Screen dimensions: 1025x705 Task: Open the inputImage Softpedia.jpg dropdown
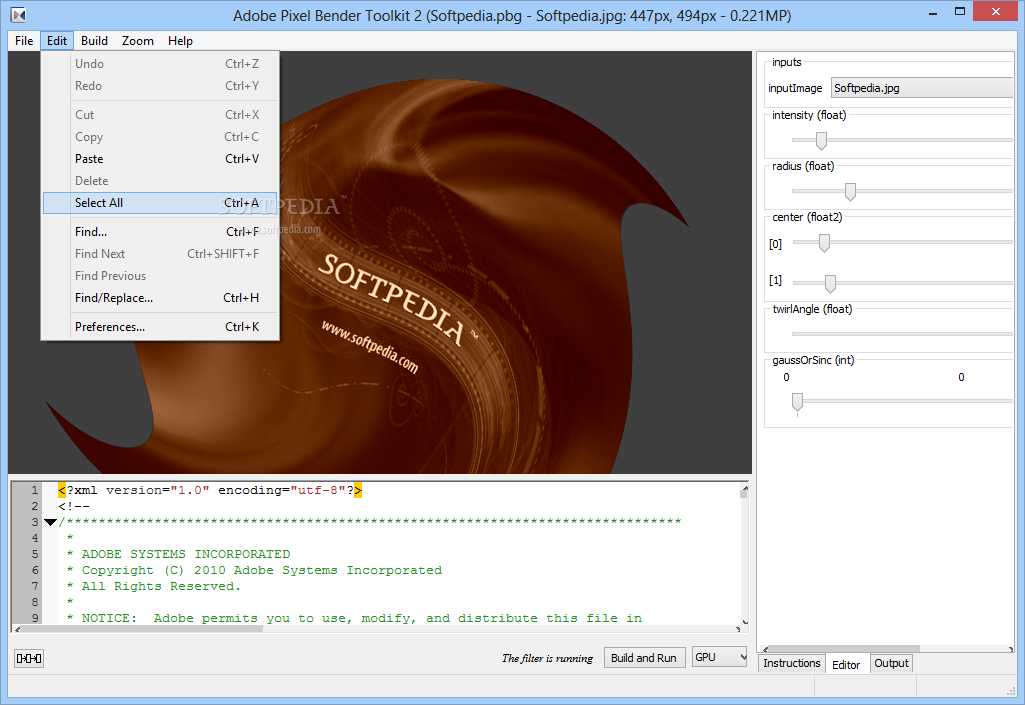[922, 88]
